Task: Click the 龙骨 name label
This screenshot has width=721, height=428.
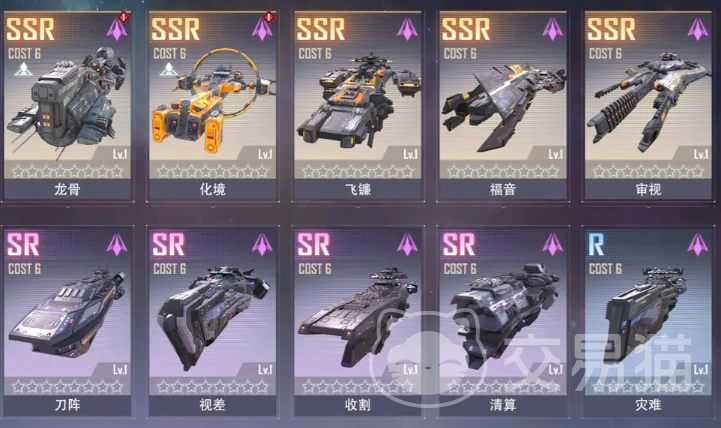Action: point(67,189)
